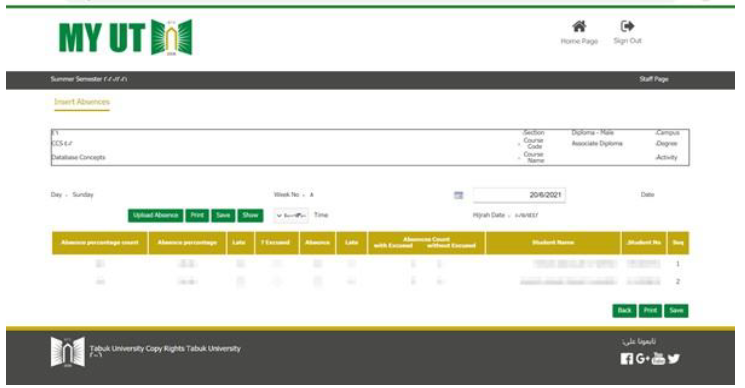Viewport: 745px width, 388px height.
Task: Click Print button next to Upload Absence
Action: pyautogui.click(x=197, y=215)
